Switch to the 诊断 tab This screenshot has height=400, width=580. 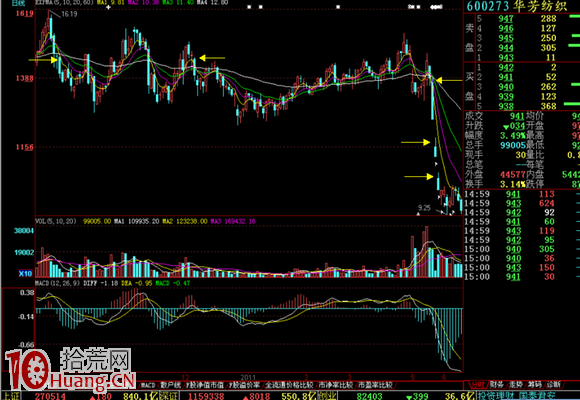pos(553,384)
